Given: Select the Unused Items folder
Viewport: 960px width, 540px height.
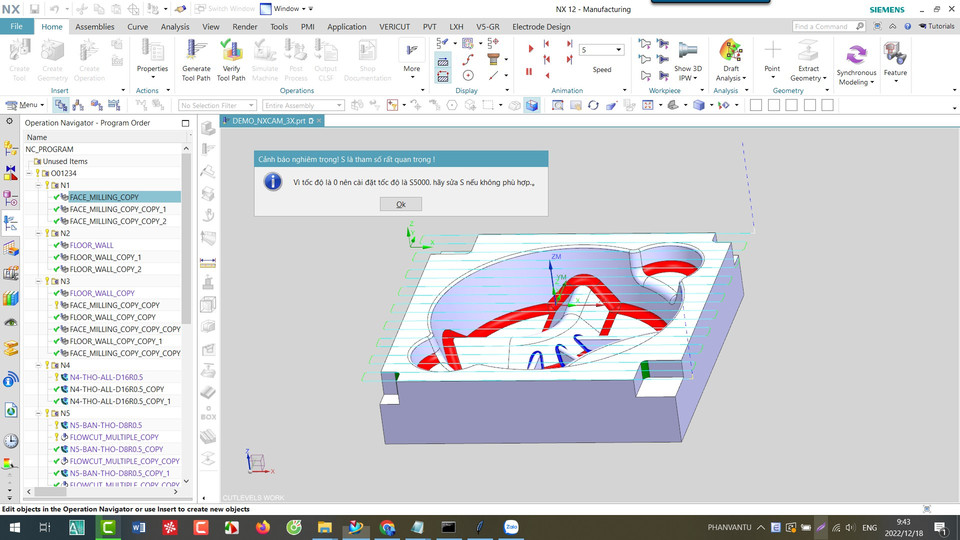Looking at the screenshot, I should click(65, 161).
